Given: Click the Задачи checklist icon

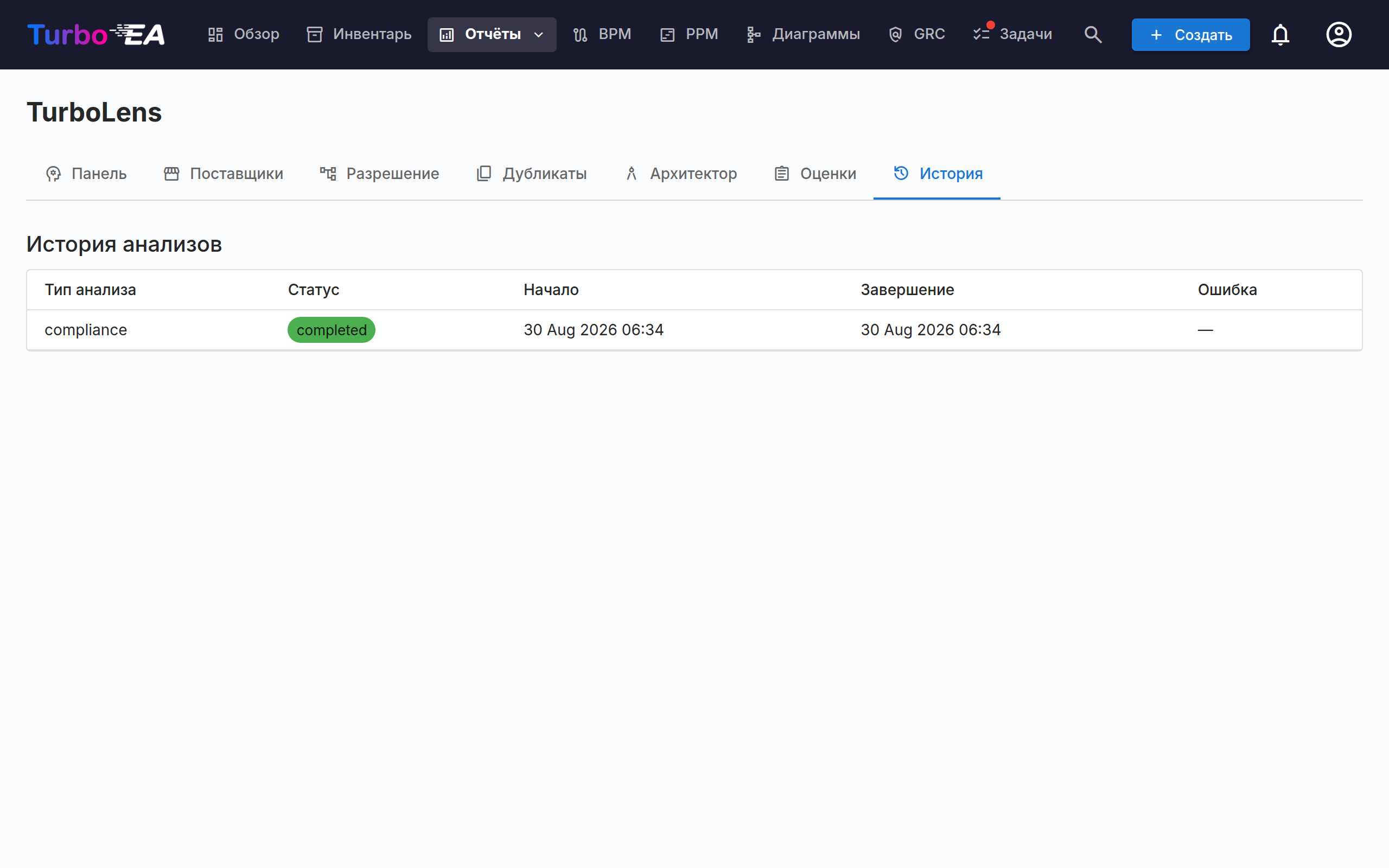Looking at the screenshot, I should click(x=982, y=34).
